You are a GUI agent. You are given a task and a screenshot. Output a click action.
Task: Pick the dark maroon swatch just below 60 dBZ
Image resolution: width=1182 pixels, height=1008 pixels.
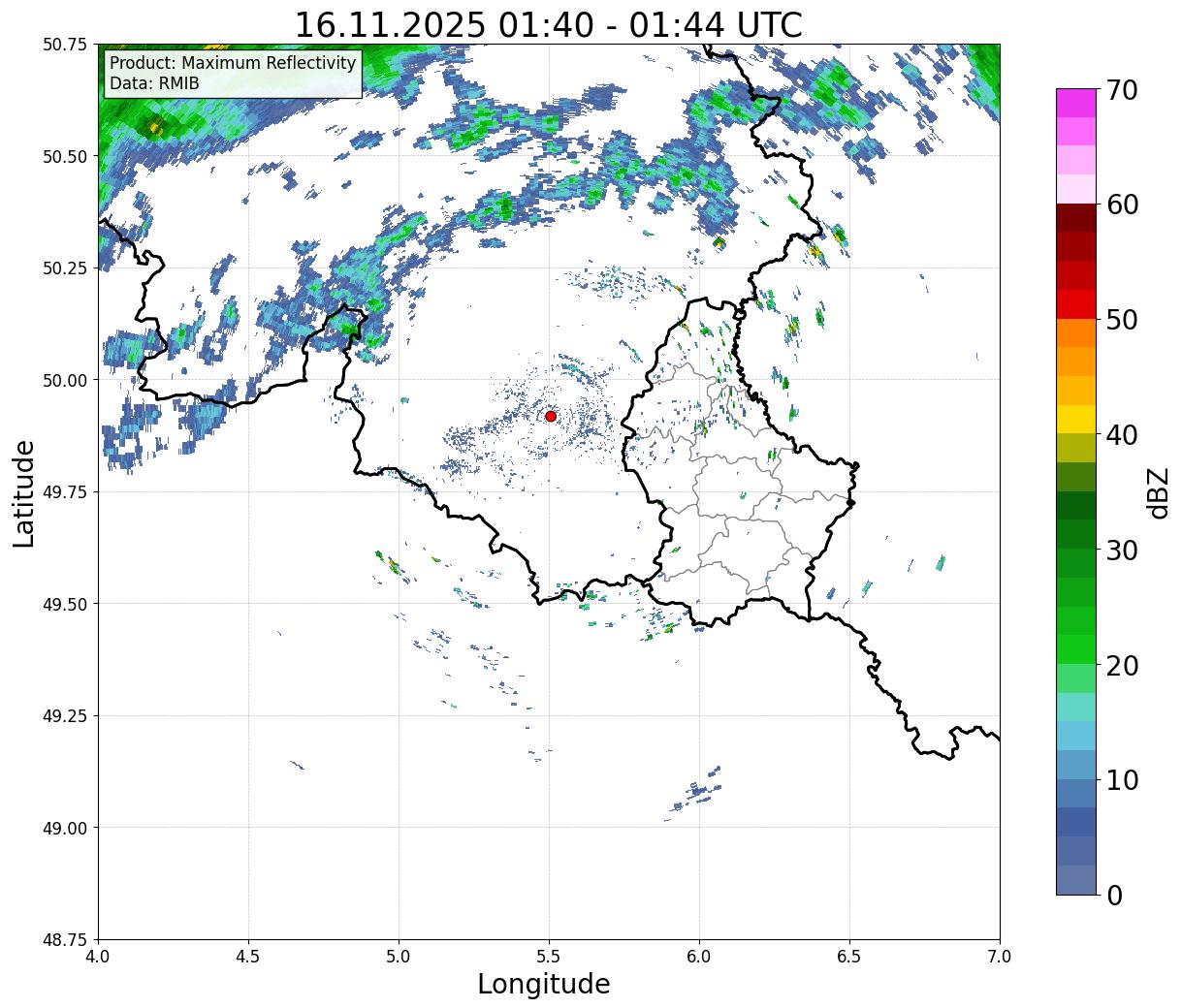[1076, 217]
